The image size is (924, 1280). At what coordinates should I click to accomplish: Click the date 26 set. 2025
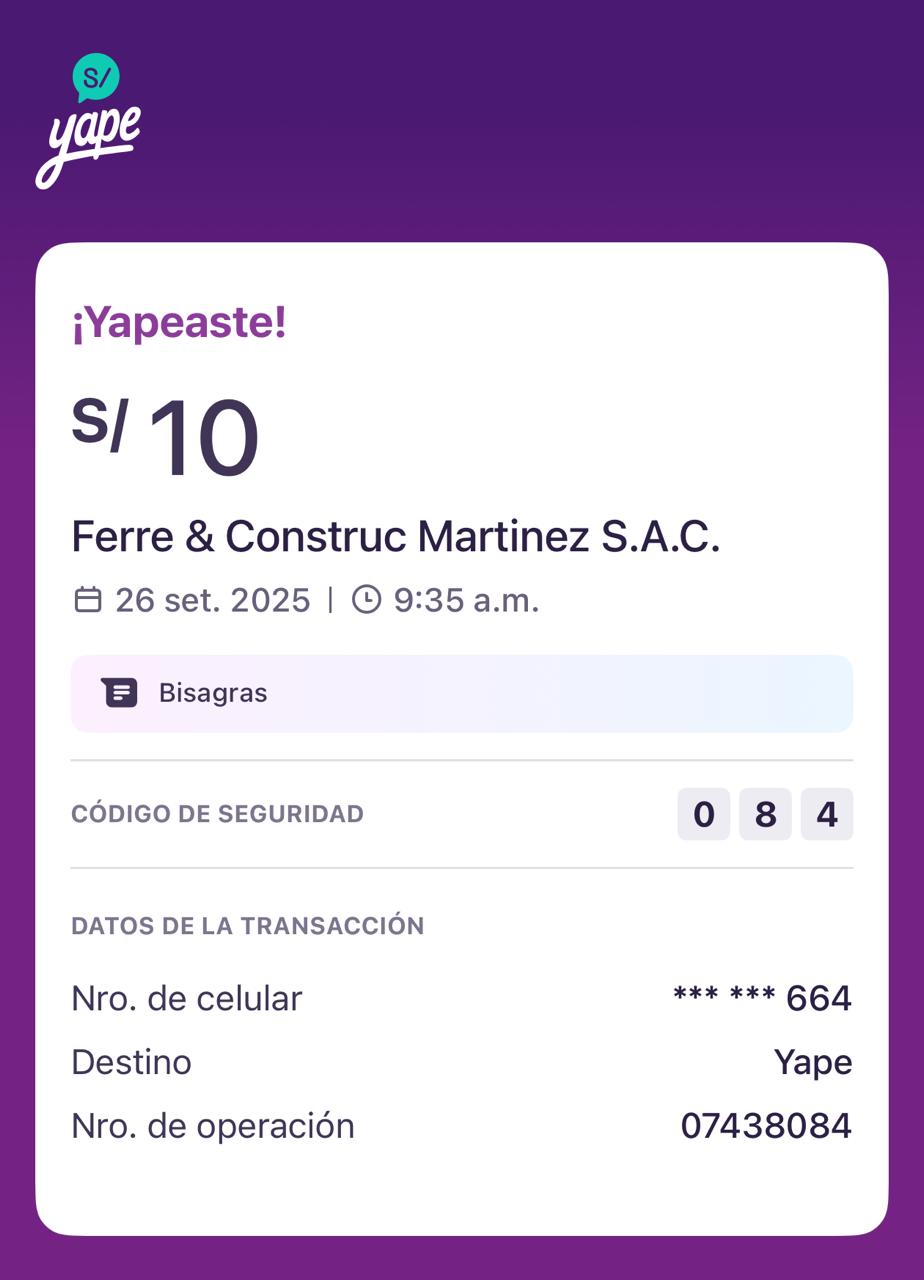pyautogui.click(x=213, y=600)
